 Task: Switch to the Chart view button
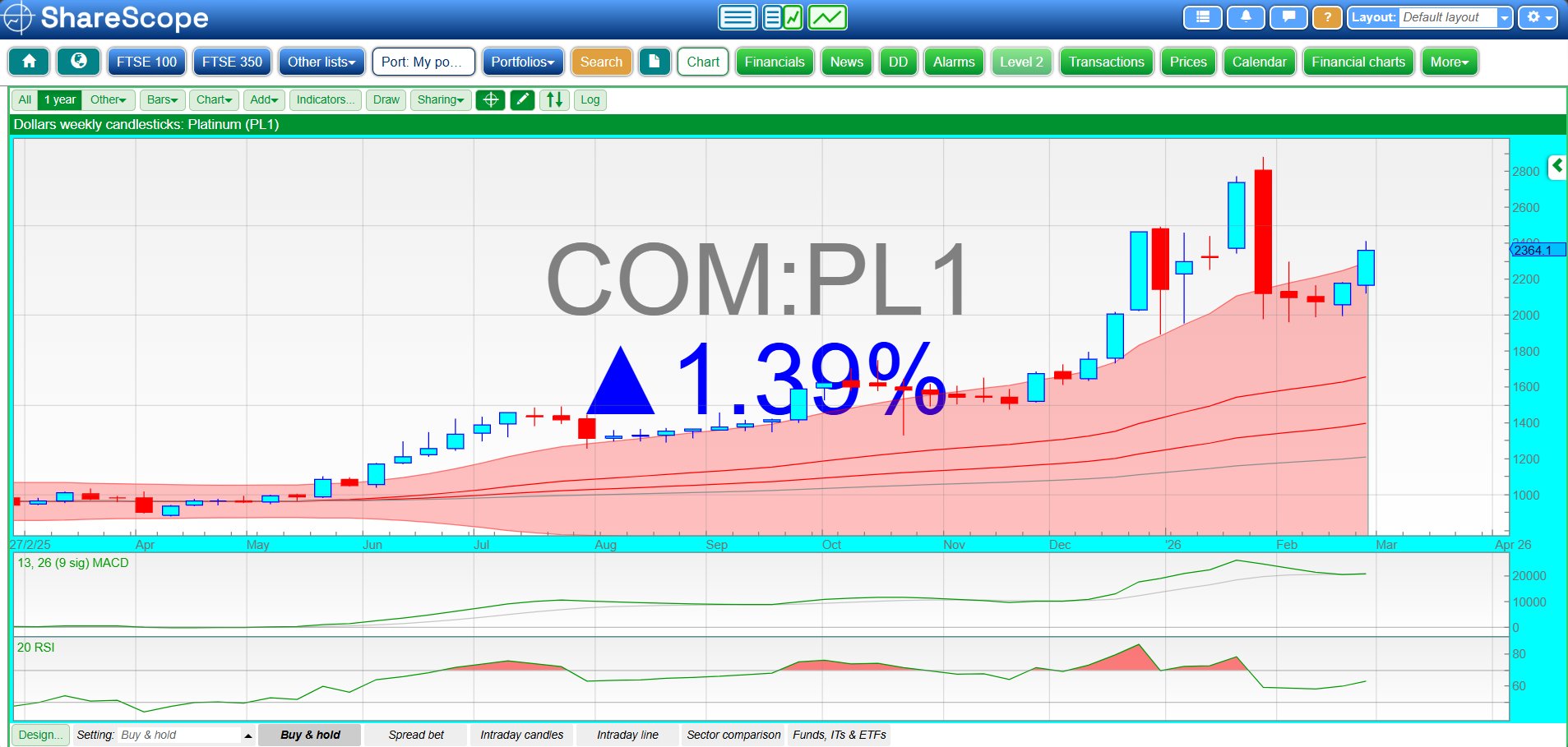pyautogui.click(x=703, y=62)
